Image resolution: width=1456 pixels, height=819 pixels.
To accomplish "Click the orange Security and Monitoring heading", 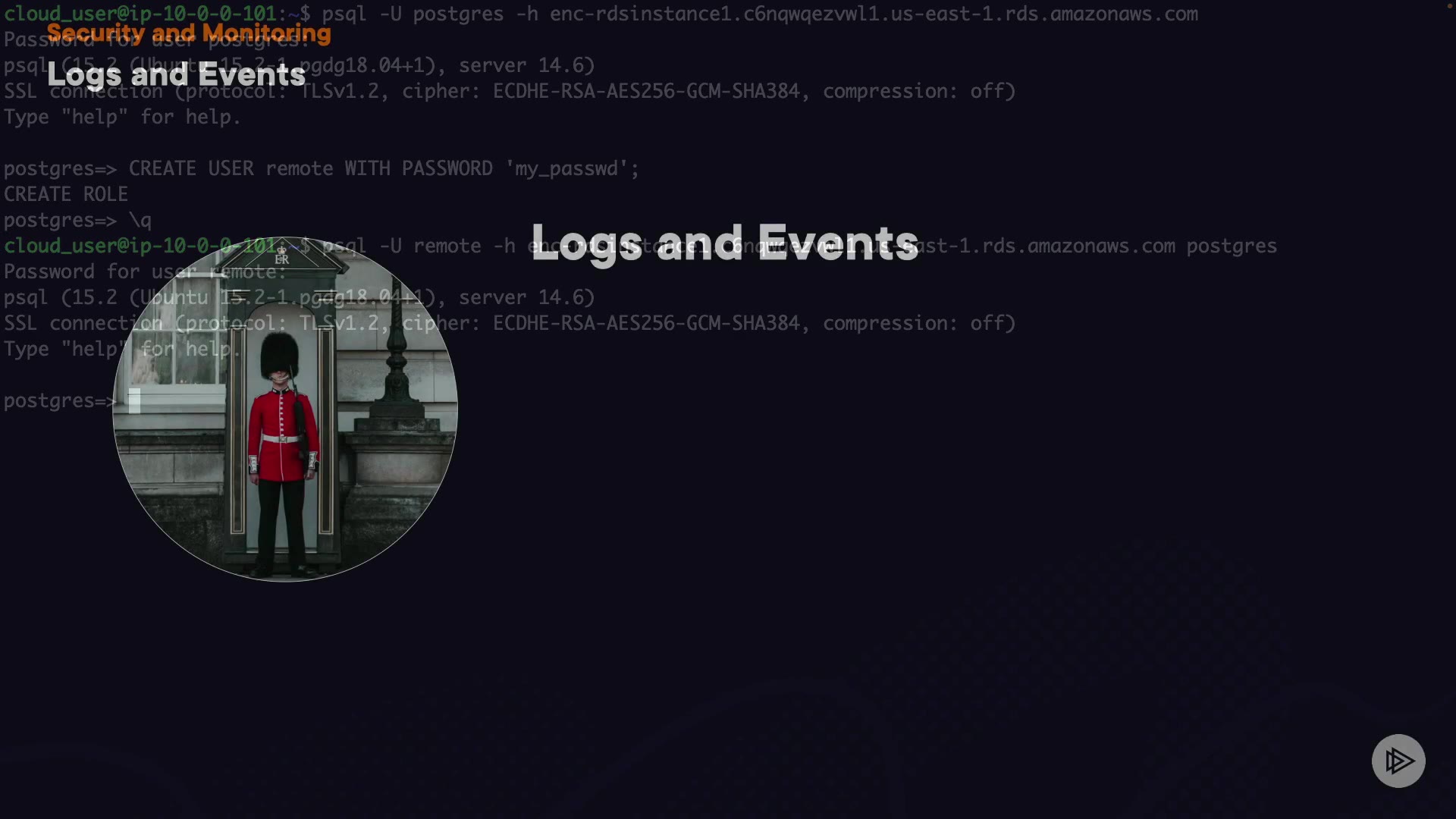I will [189, 33].
